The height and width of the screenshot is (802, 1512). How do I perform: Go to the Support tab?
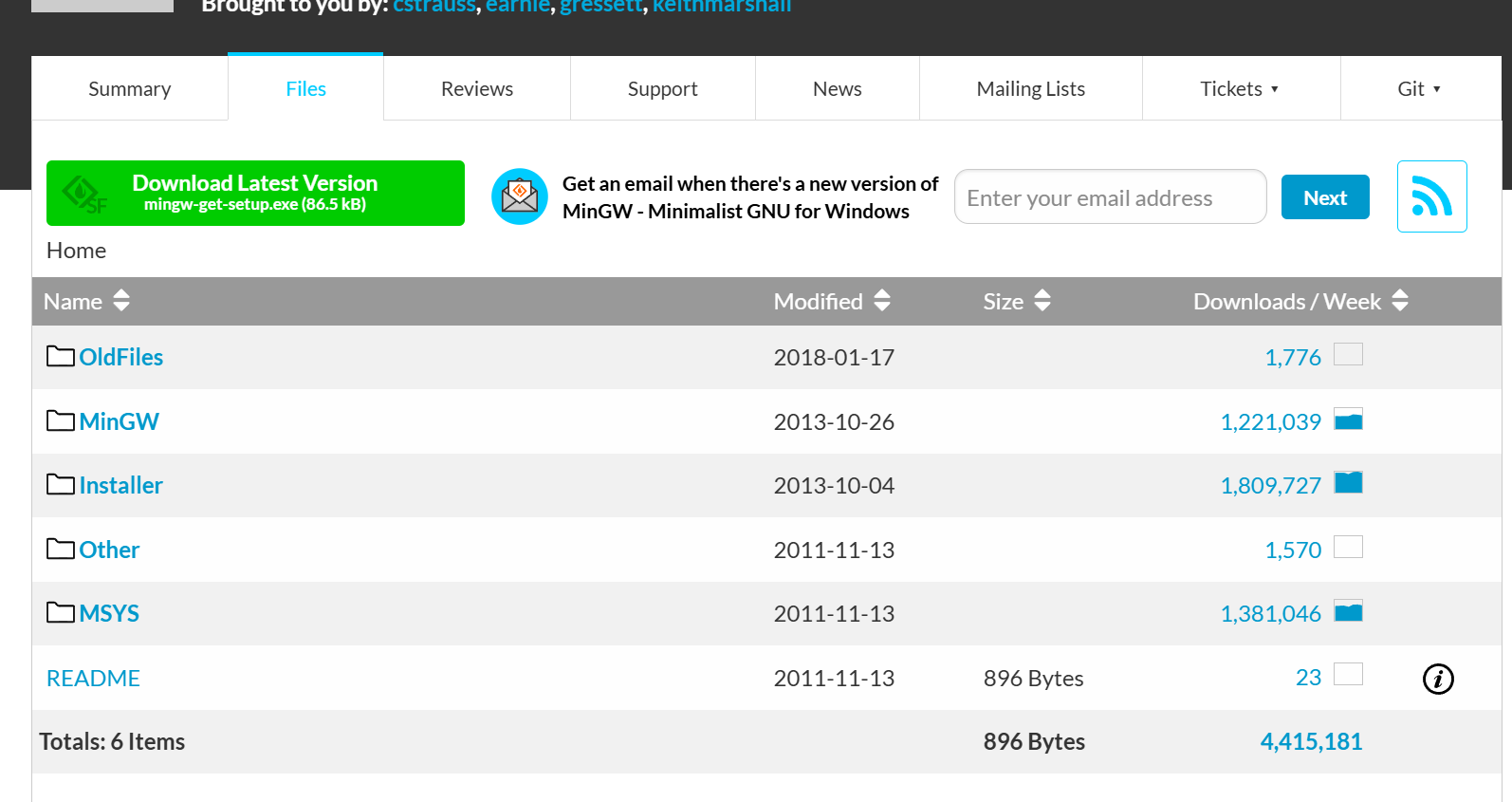pyautogui.click(x=663, y=88)
